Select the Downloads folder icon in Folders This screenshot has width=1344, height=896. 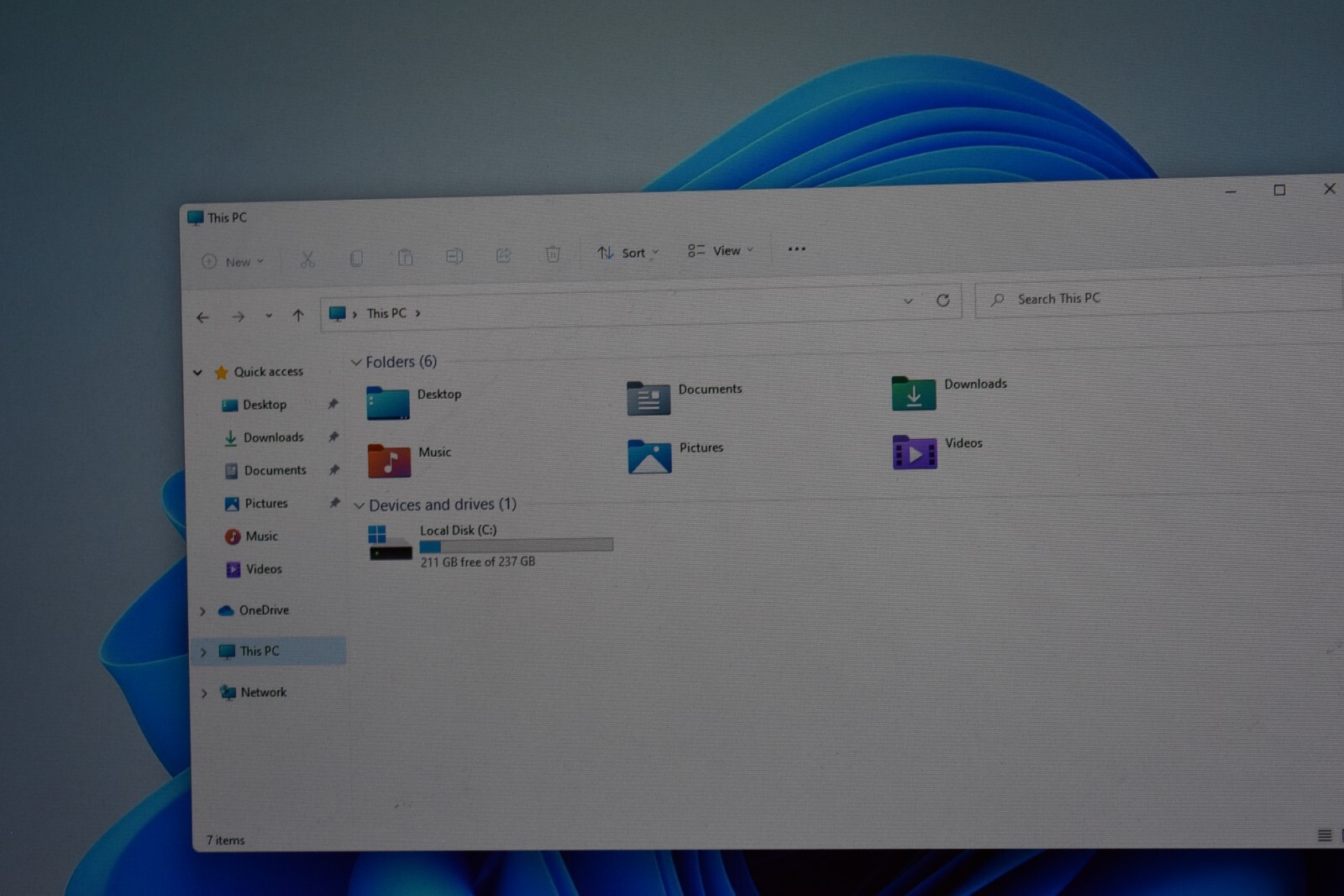914,393
